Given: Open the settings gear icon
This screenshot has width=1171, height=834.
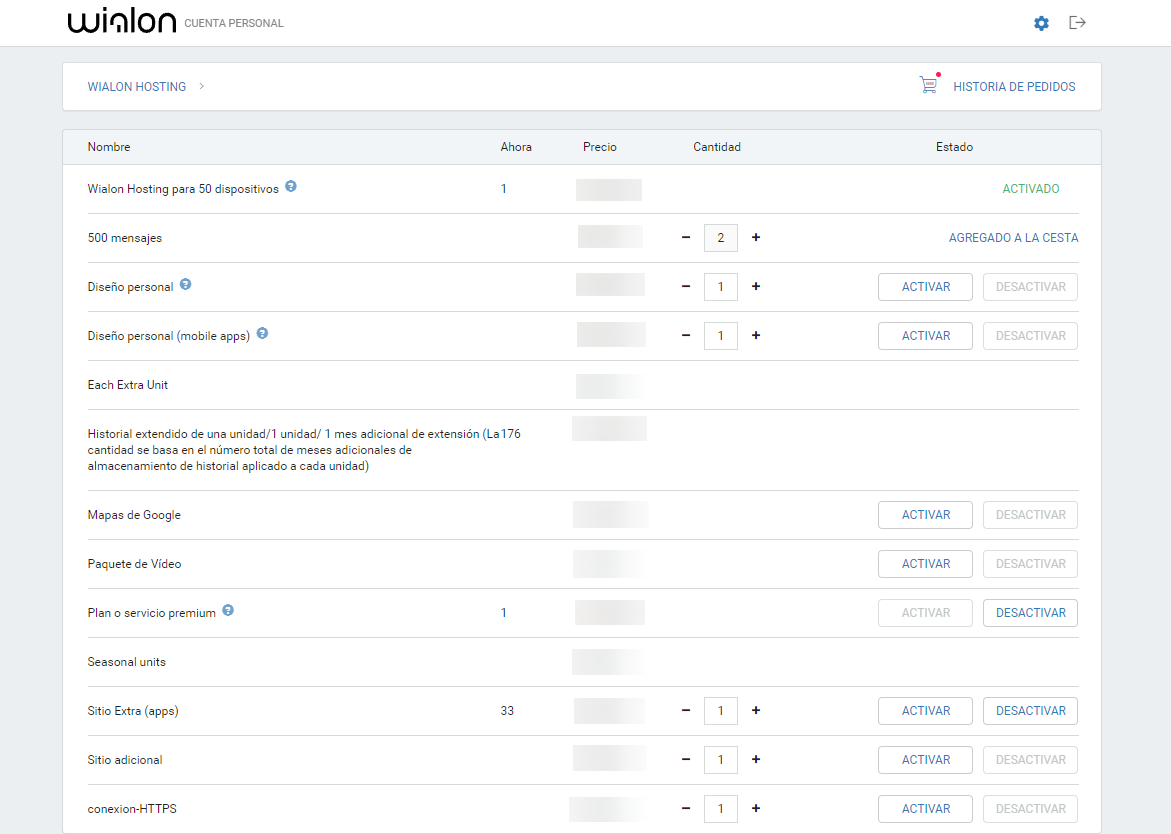Looking at the screenshot, I should point(1041,23).
